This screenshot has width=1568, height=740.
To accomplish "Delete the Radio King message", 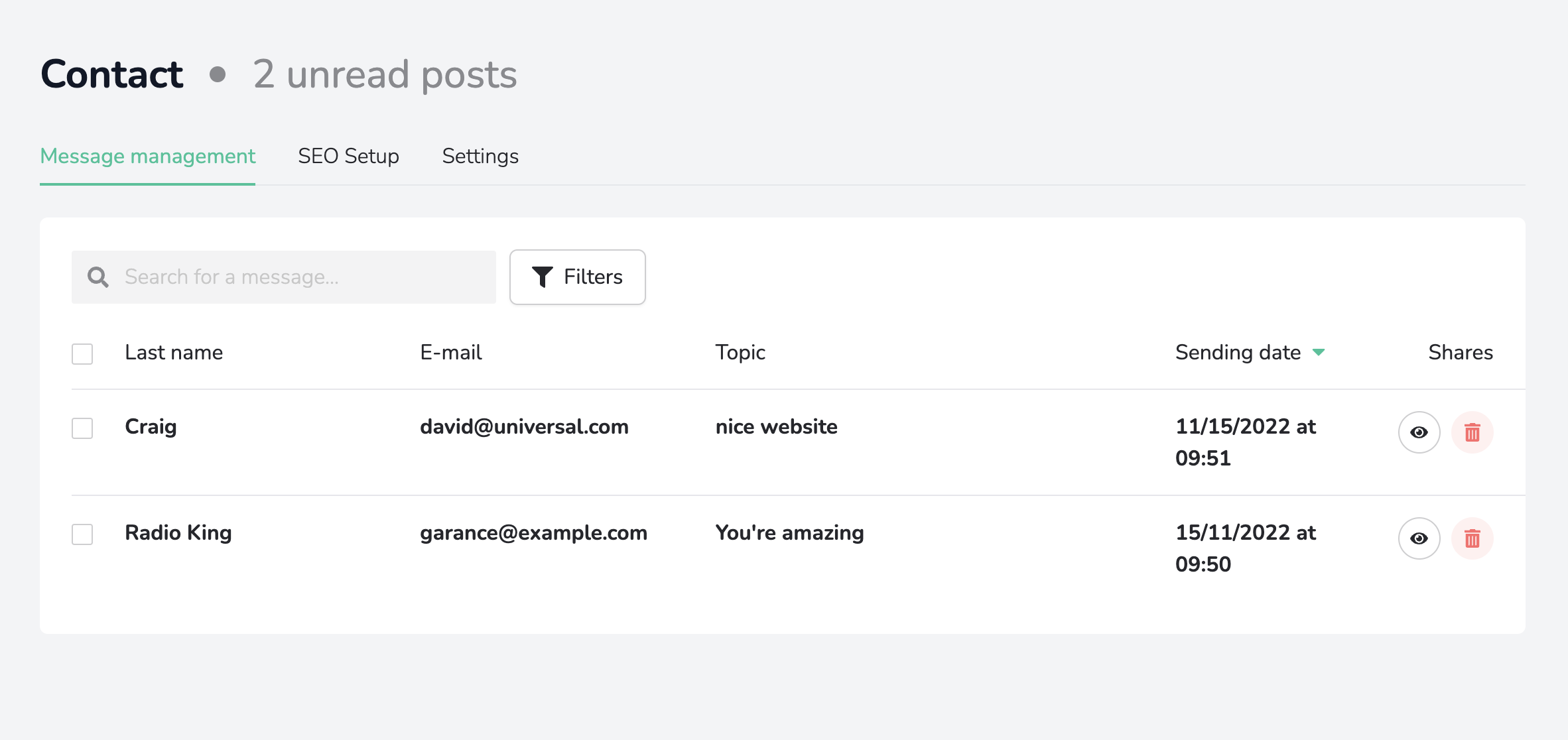I will coord(1472,538).
